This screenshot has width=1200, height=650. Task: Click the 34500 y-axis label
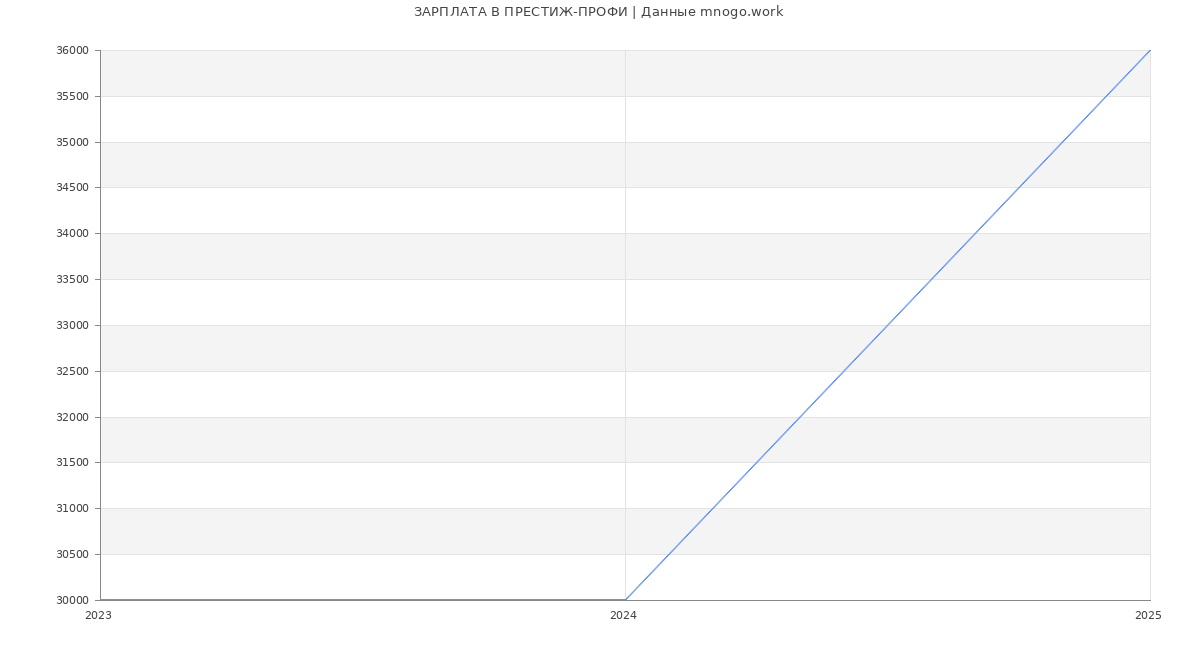[x=72, y=188]
